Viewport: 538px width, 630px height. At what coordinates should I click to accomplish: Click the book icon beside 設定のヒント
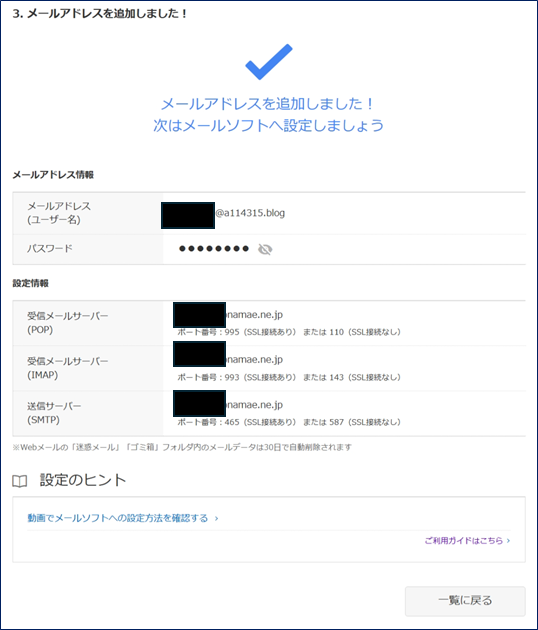click(20, 481)
